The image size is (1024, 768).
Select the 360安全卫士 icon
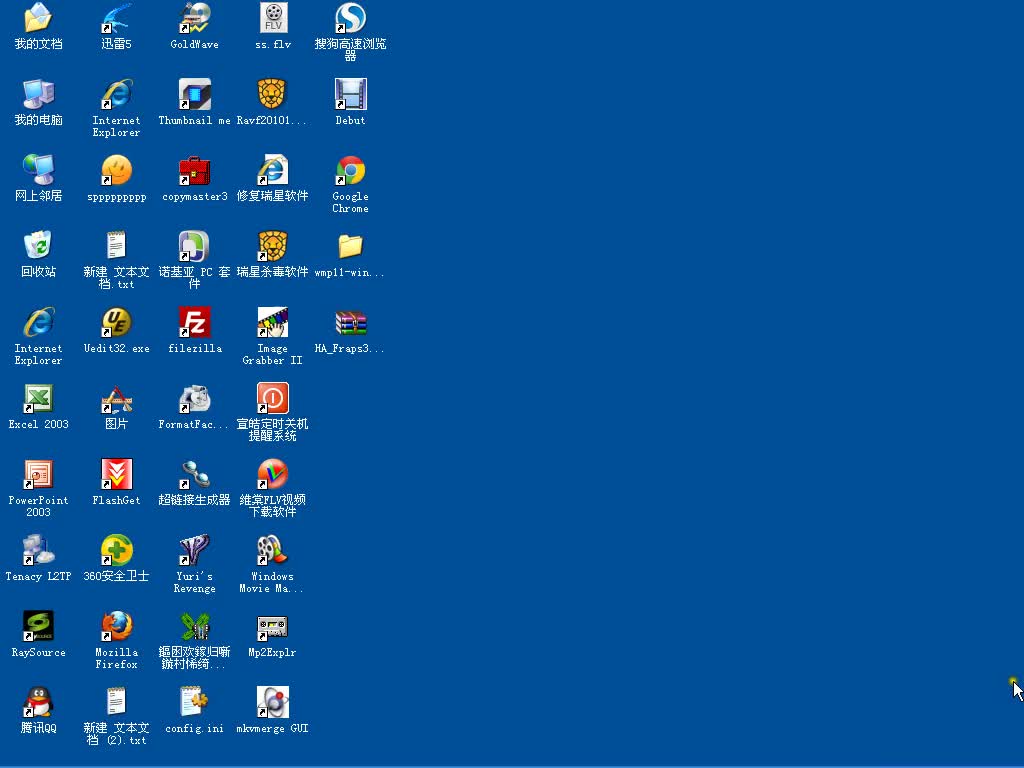tap(116, 551)
